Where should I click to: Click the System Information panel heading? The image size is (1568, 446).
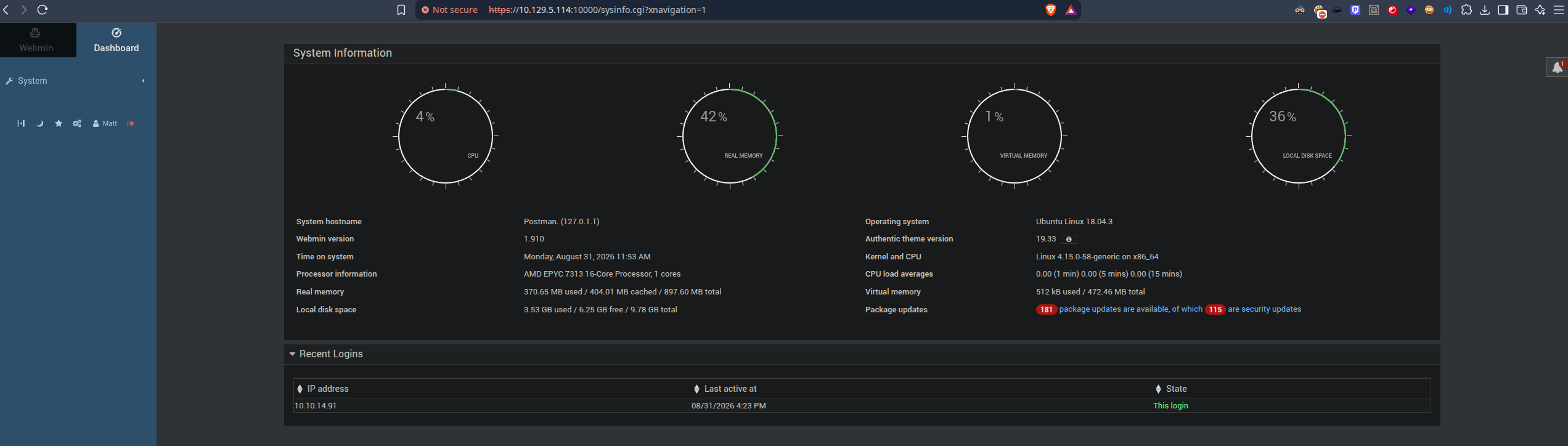coord(343,53)
